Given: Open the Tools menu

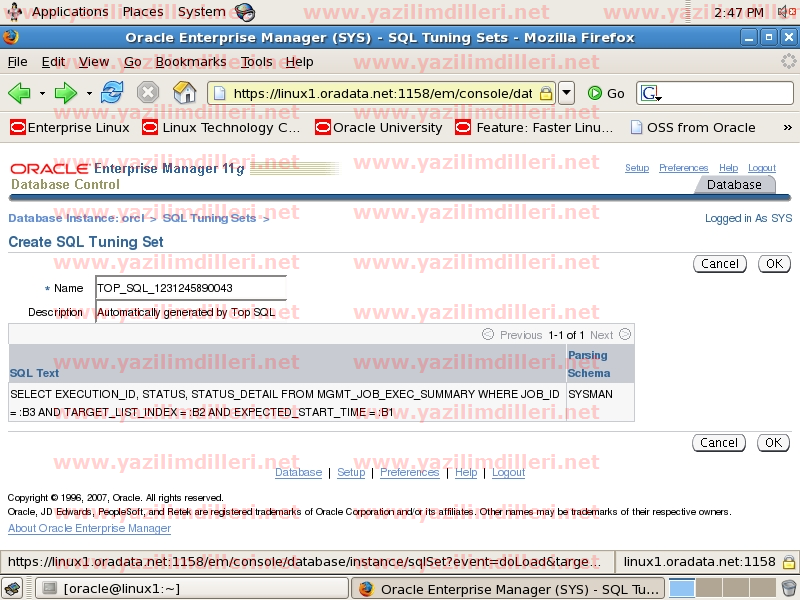Looking at the screenshot, I should [x=256, y=61].
